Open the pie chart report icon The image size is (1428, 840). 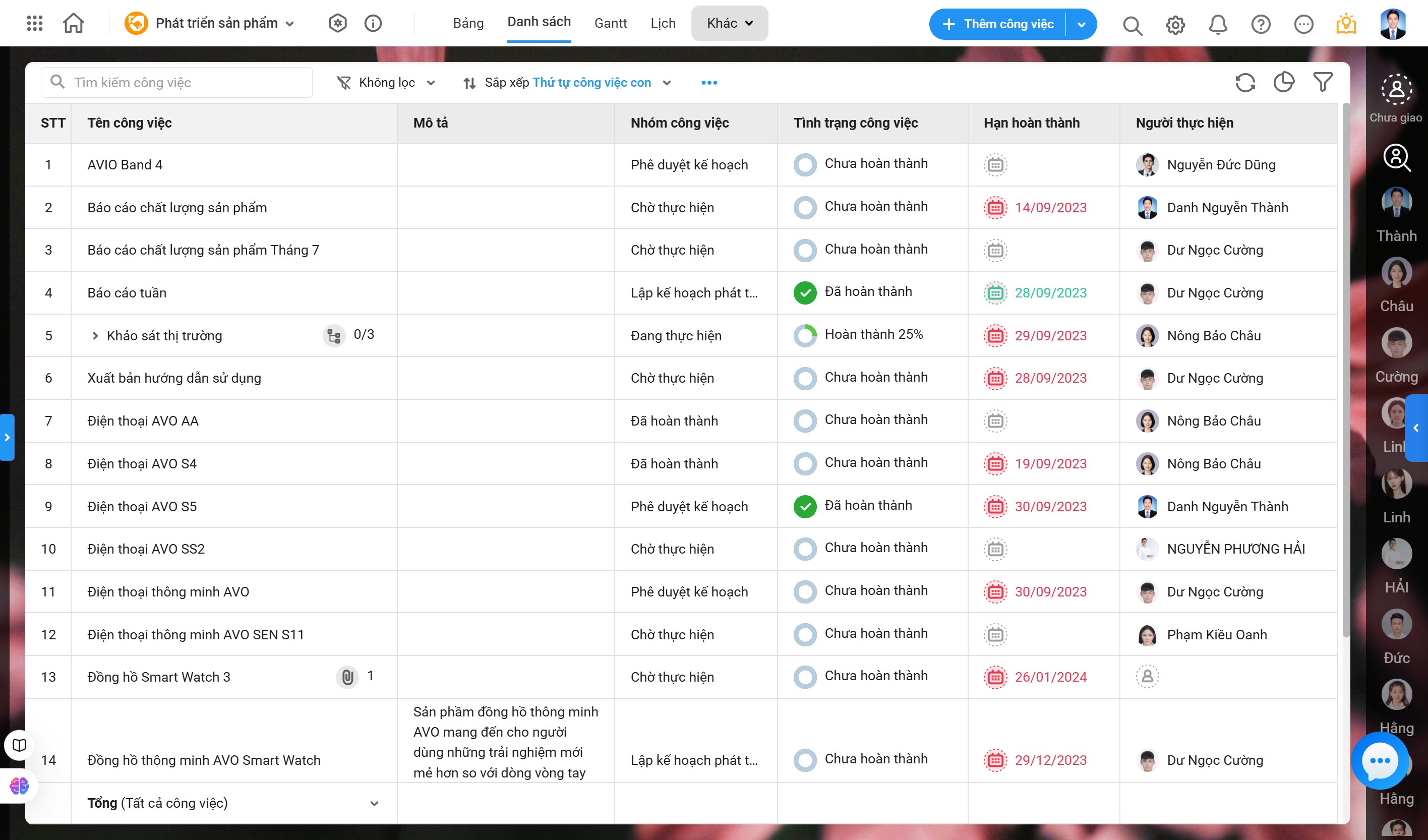coord(1283,83)
